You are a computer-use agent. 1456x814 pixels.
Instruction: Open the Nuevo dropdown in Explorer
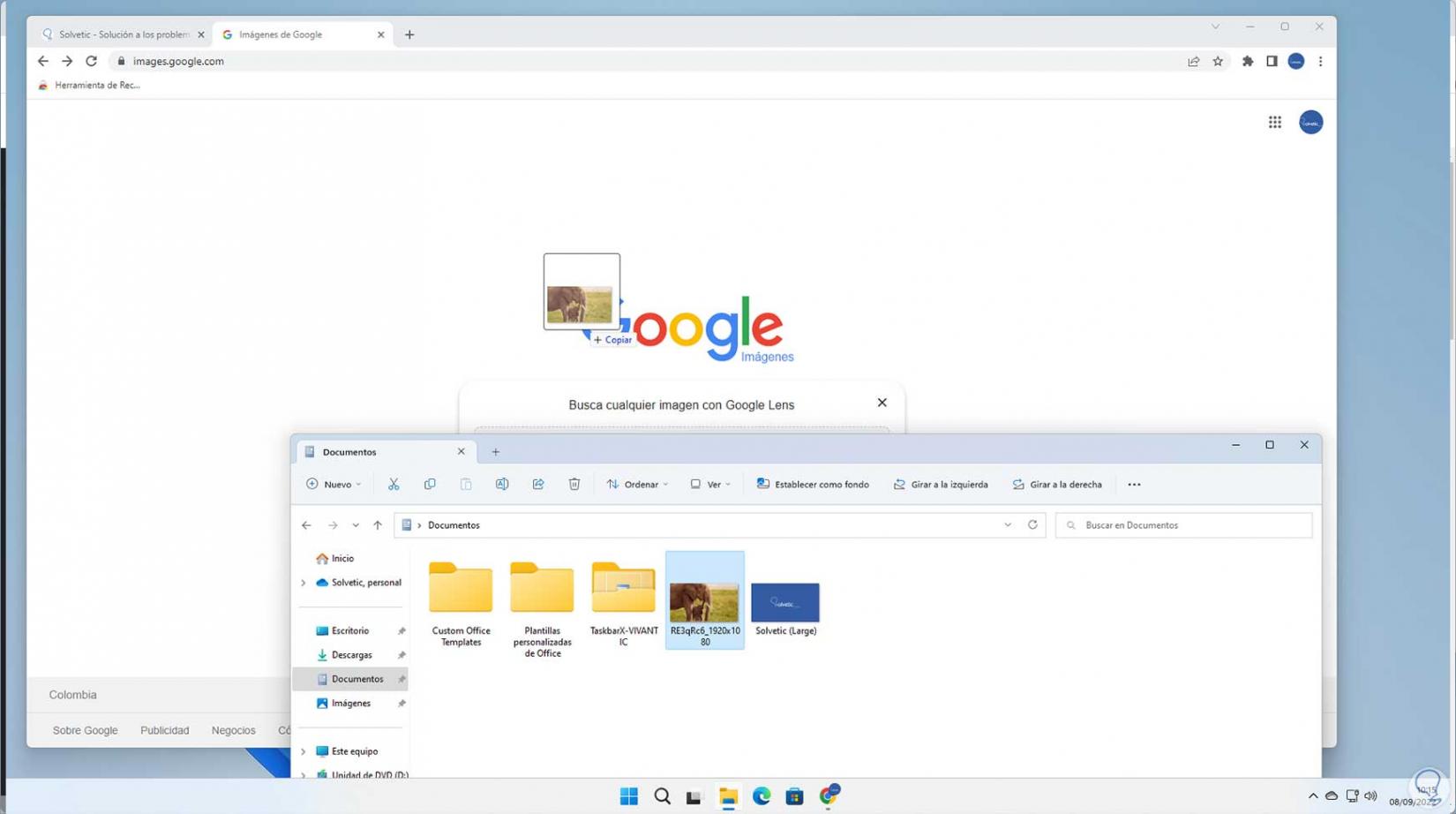pyautogui.click(x=334, y=484)
